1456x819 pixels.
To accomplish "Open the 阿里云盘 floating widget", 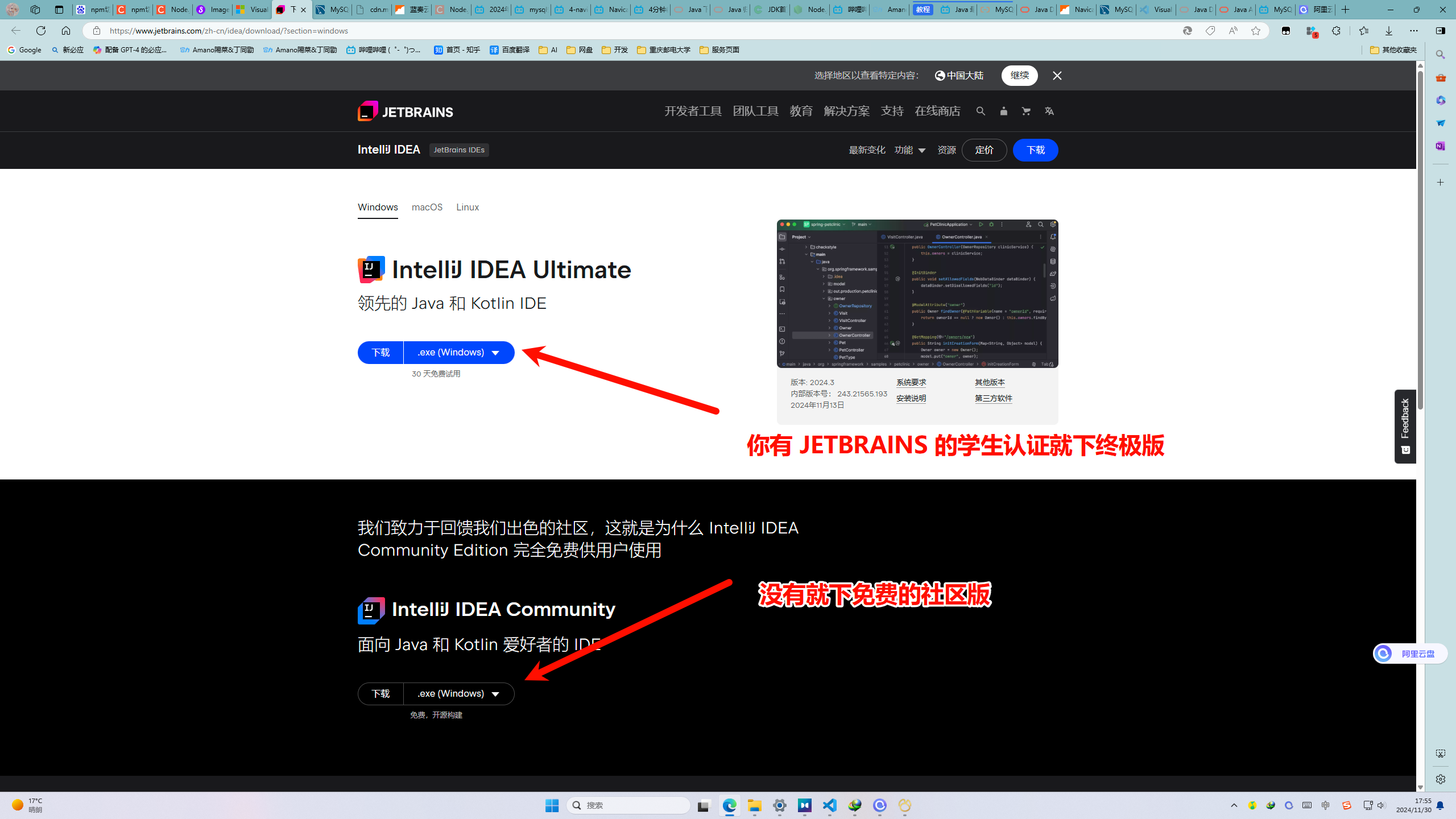I will [1410, 653].
